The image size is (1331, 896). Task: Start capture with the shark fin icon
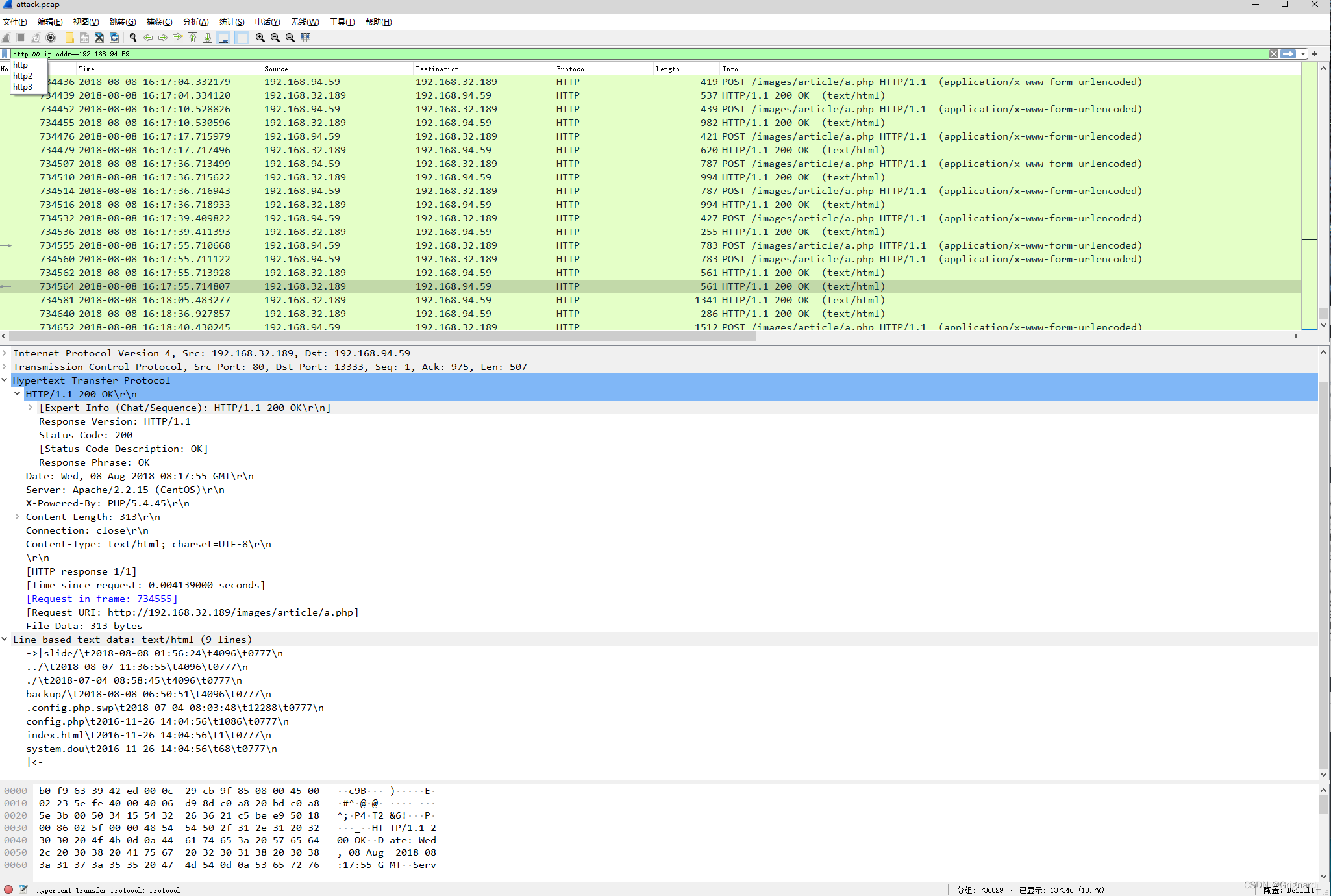[x=6, y=38]
